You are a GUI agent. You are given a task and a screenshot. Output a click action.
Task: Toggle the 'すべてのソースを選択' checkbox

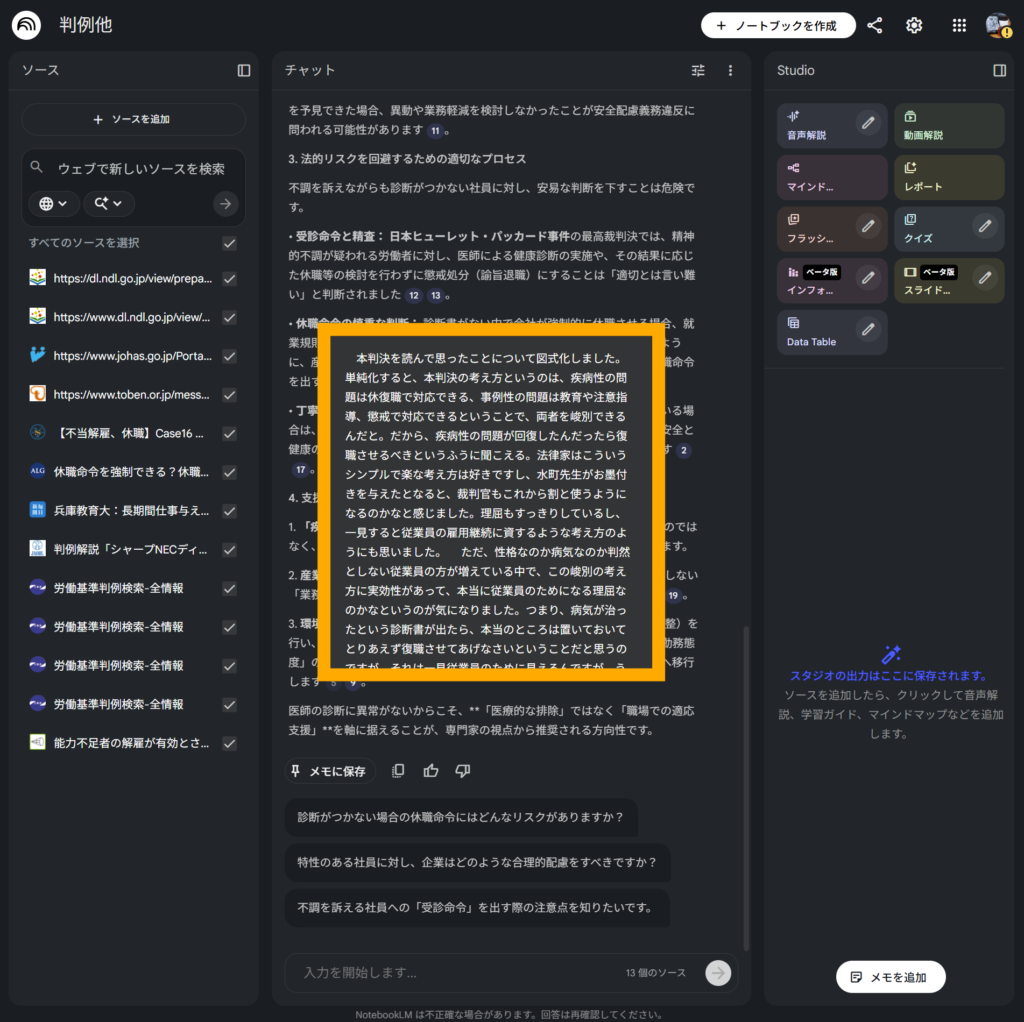[x=229, y=243]
